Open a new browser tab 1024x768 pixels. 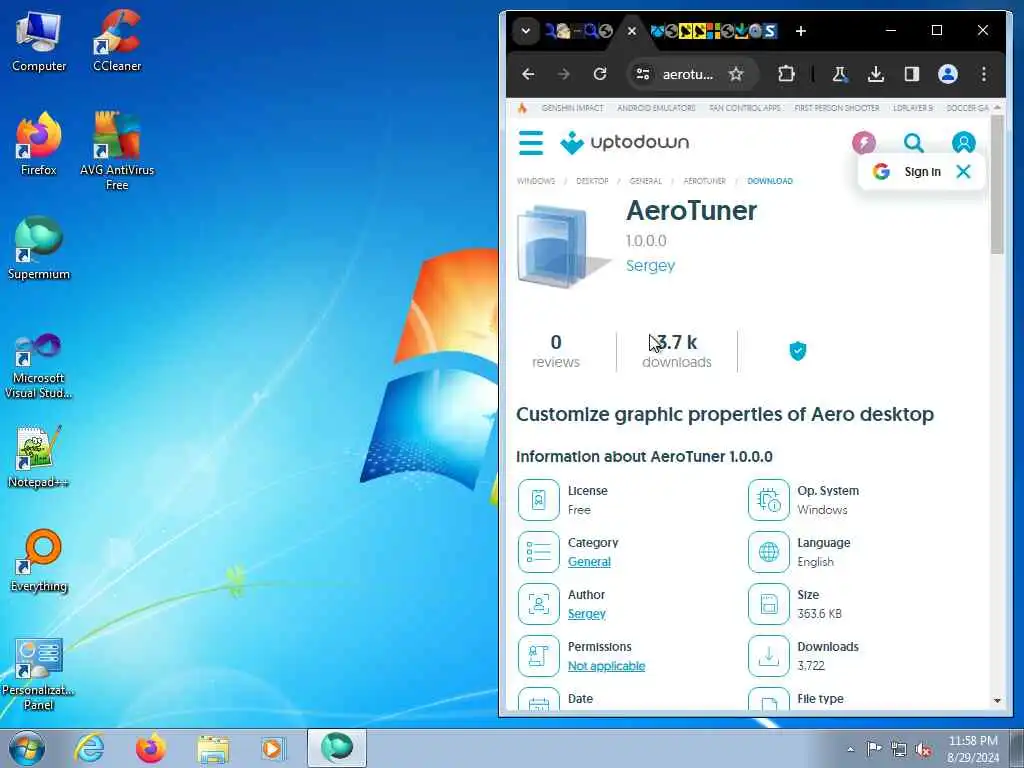[801, 31]
